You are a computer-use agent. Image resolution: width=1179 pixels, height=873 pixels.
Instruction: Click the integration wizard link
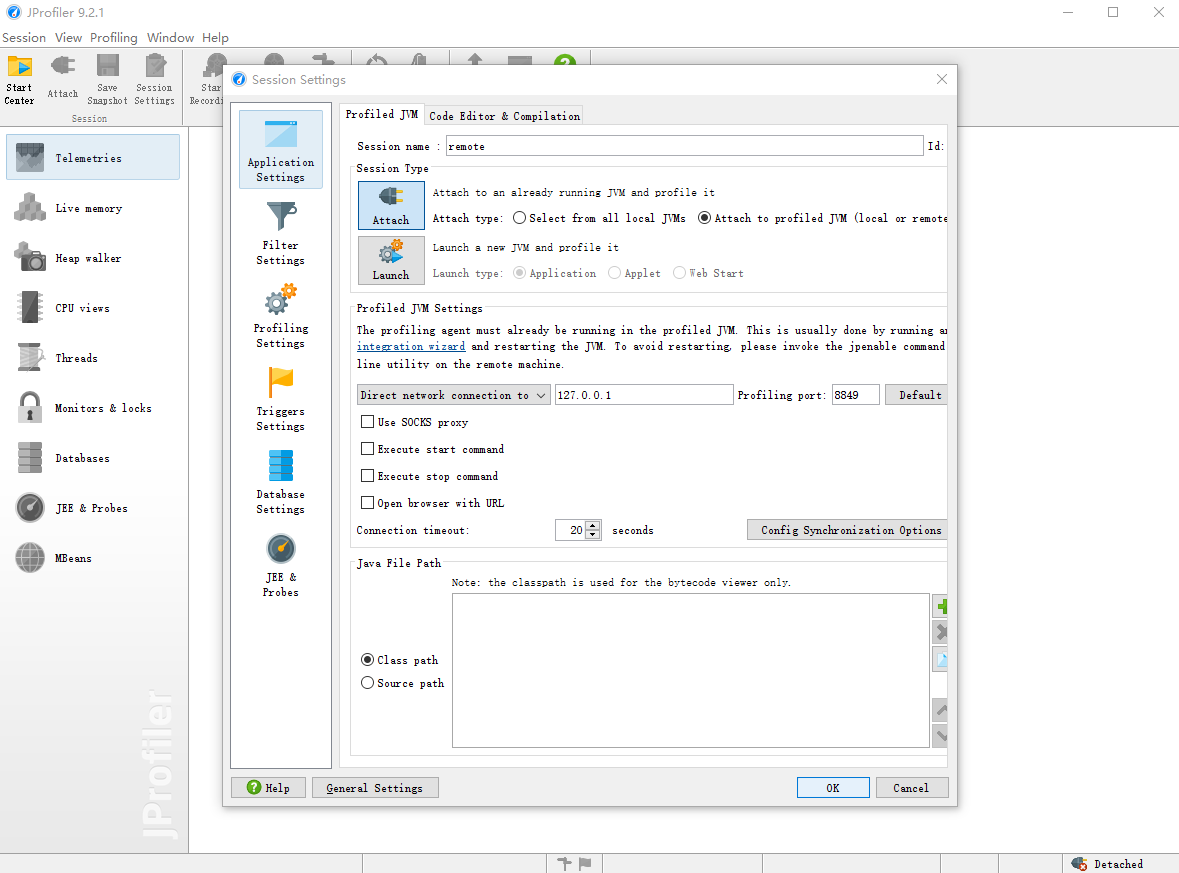pos(411,347)
